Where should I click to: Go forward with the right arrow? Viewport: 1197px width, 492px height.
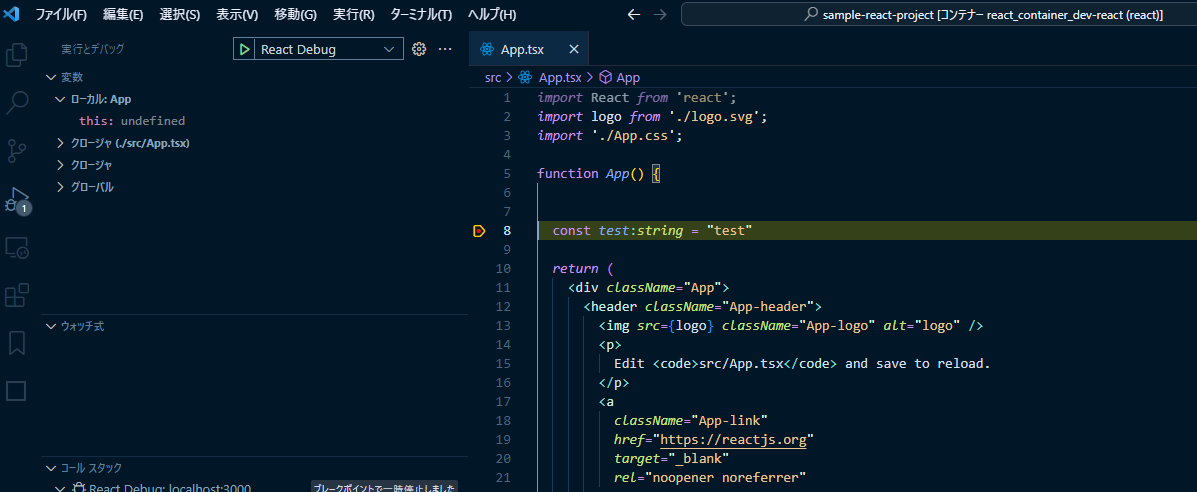pos(660,15)
